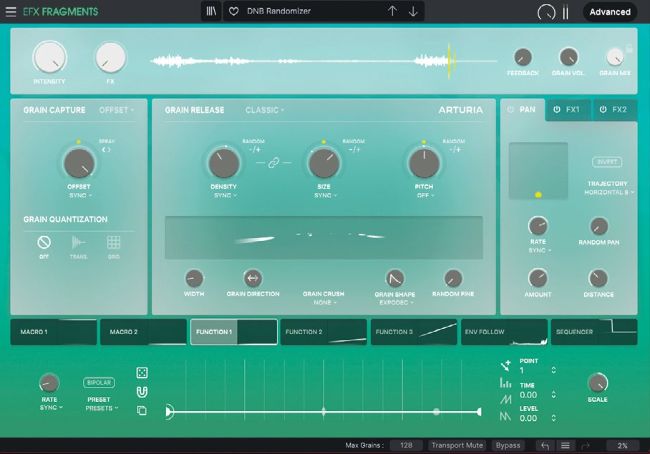Open the preset library browser

211,12
